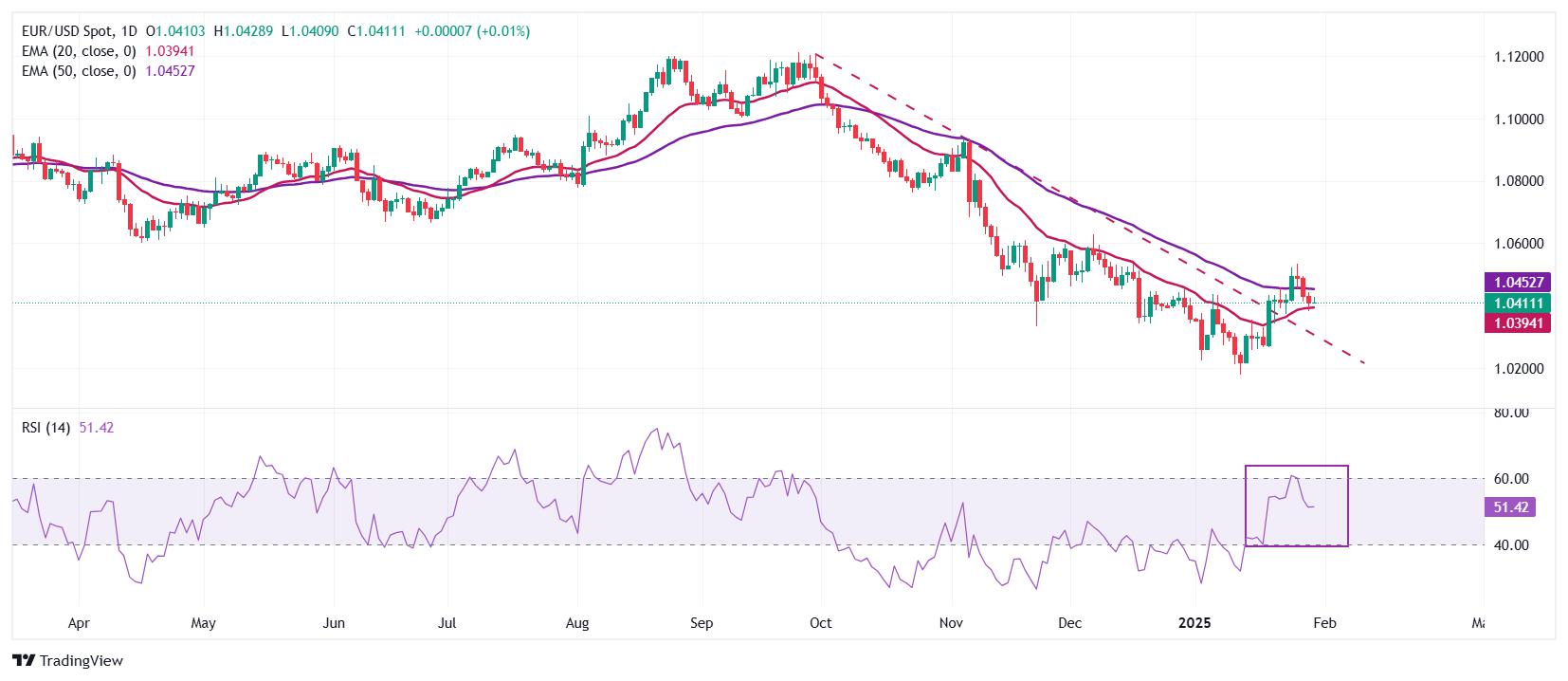Screen dimensions: 1568x681
Task: Click the 40.00 RSI scale level
Action: (x=1512, y=544)
